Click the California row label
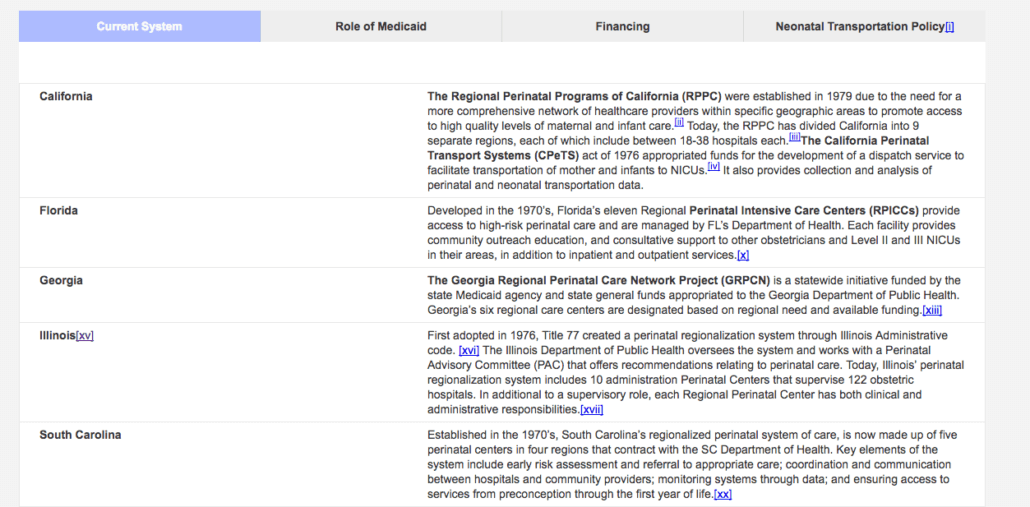The image size is (1030, 507). click(66, 96)
